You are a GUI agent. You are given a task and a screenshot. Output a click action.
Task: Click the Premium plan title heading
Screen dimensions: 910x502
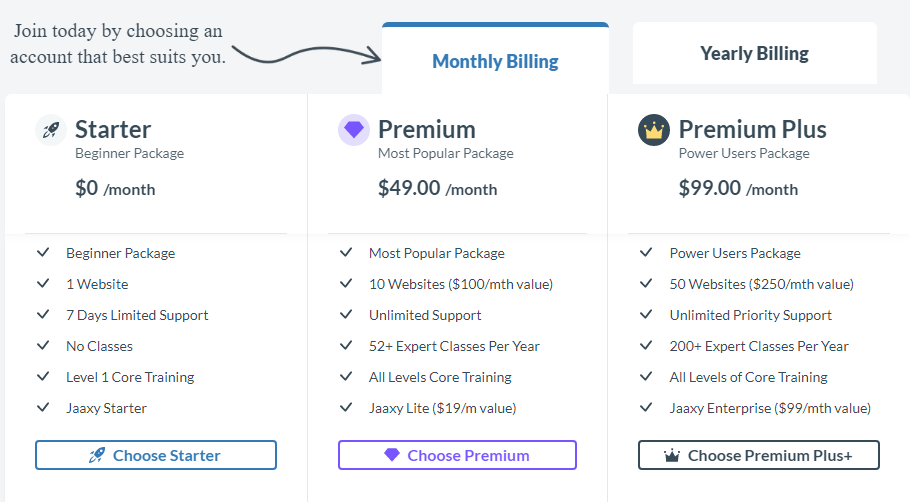click(x=427, y=129)
